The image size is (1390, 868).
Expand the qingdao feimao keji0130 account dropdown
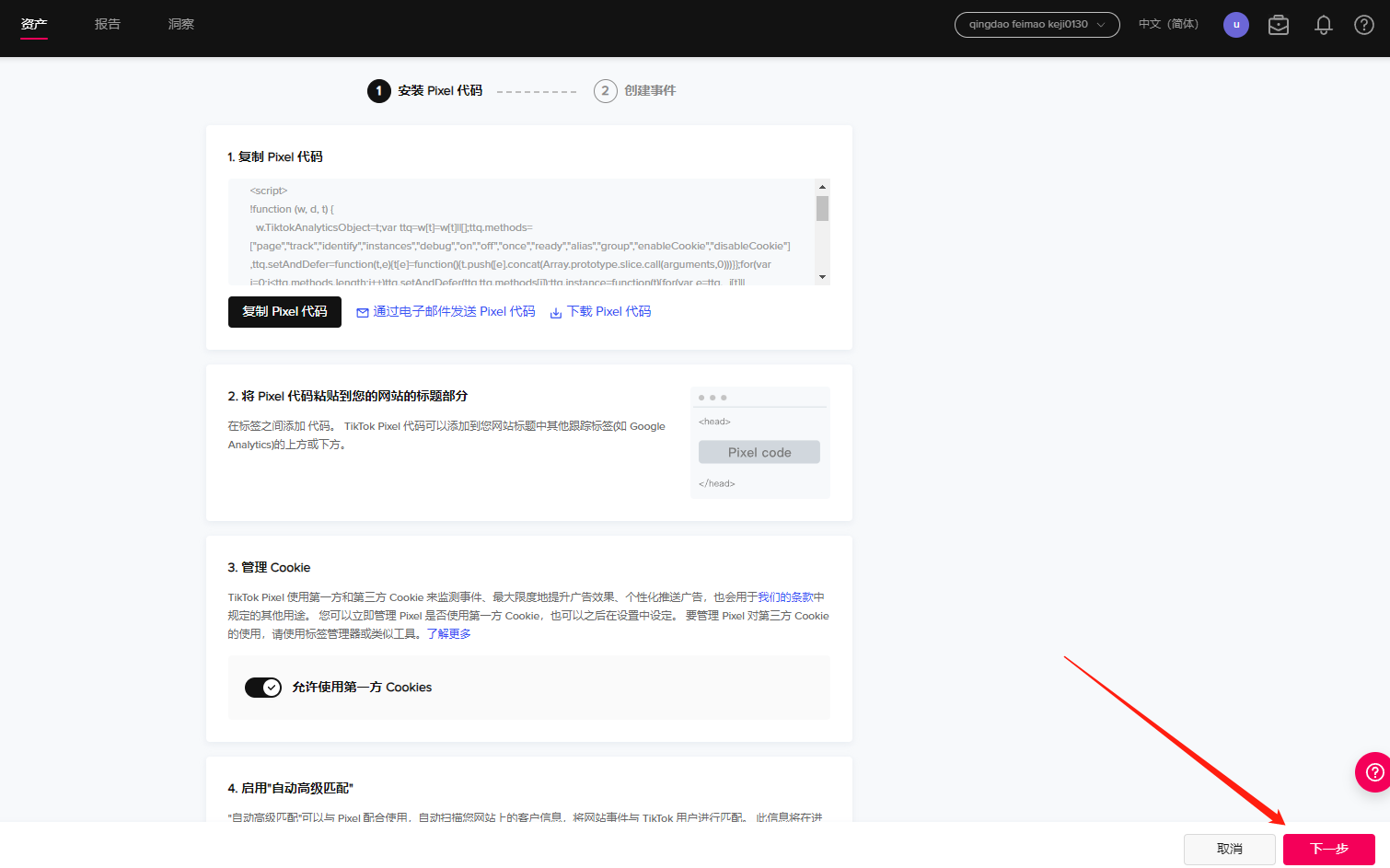tap(1037, 25)
